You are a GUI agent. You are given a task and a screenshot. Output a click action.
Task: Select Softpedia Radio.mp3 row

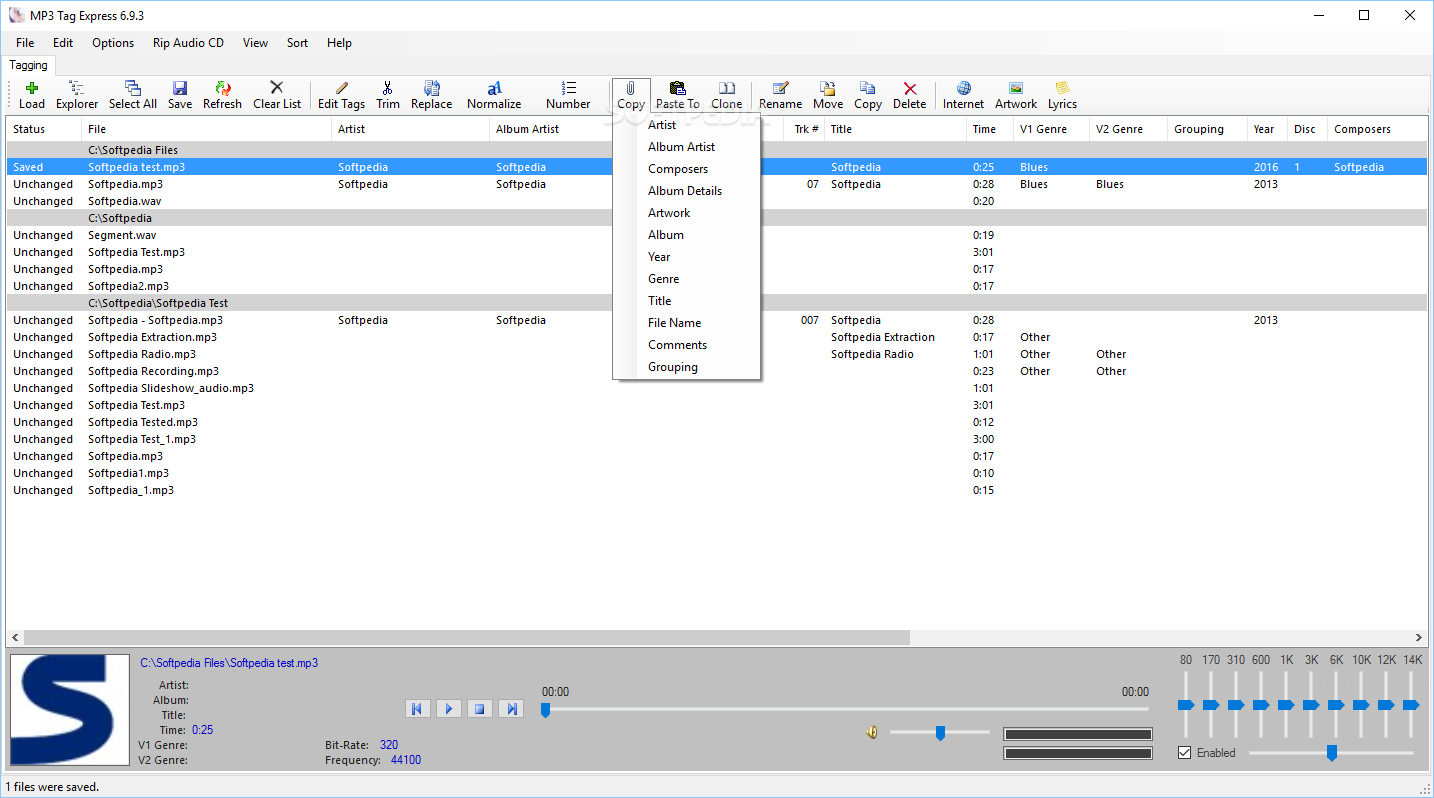coord(717,354)
